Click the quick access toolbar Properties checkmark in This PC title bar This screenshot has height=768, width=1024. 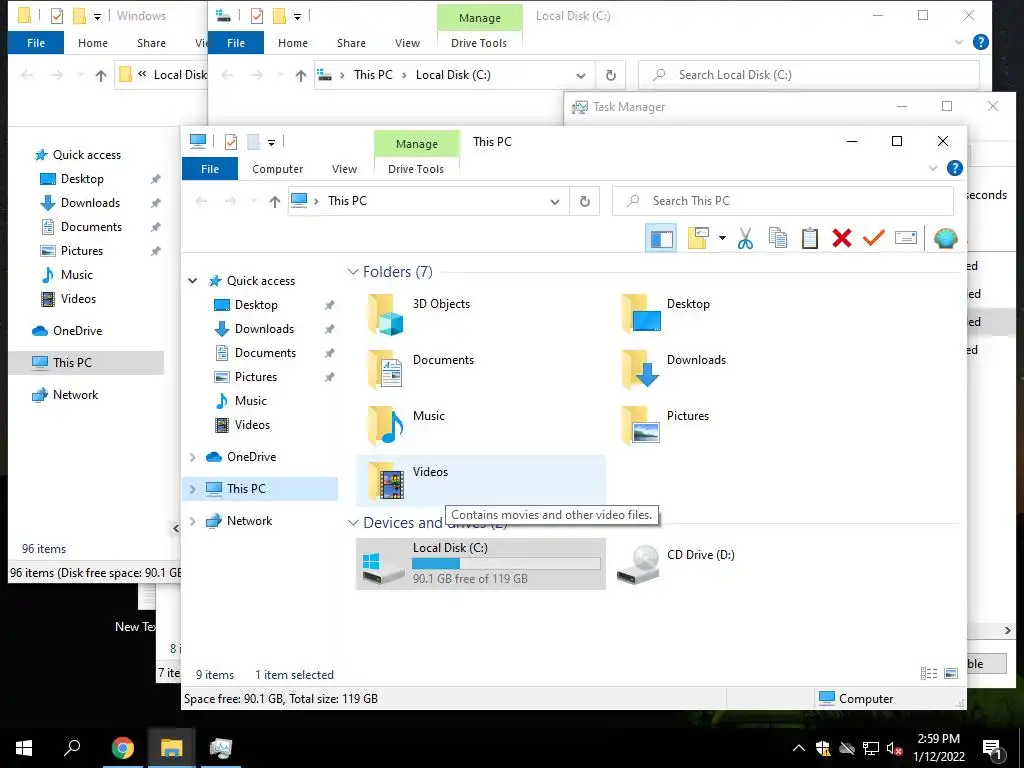[x=231, y=141]
